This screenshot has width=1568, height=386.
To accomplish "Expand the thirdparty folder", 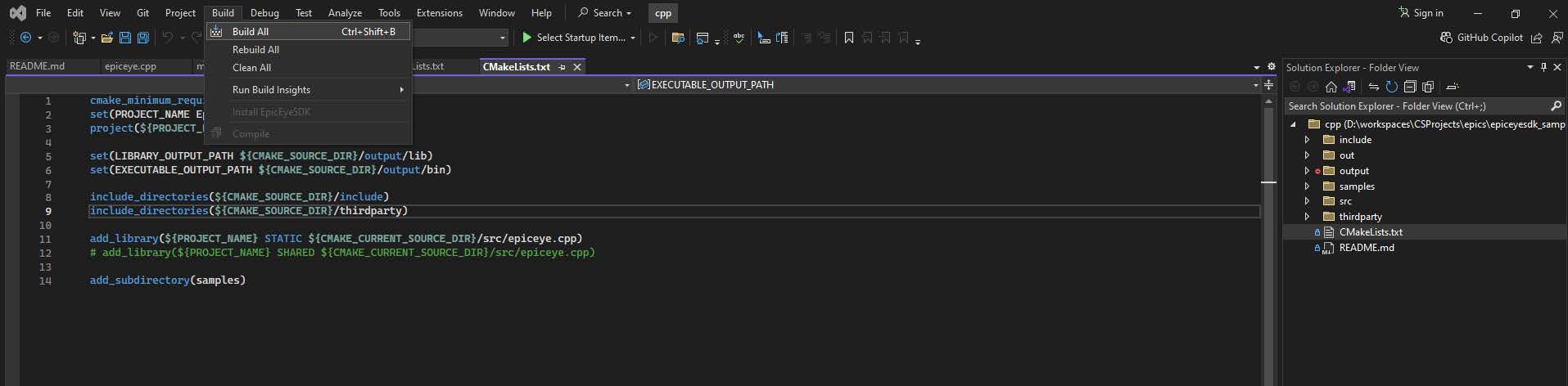I will [x=1307, y=217].
